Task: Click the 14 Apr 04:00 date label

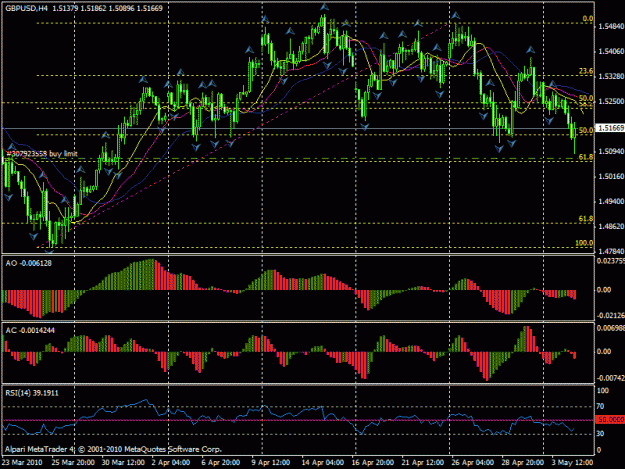Action: [323, 462]
